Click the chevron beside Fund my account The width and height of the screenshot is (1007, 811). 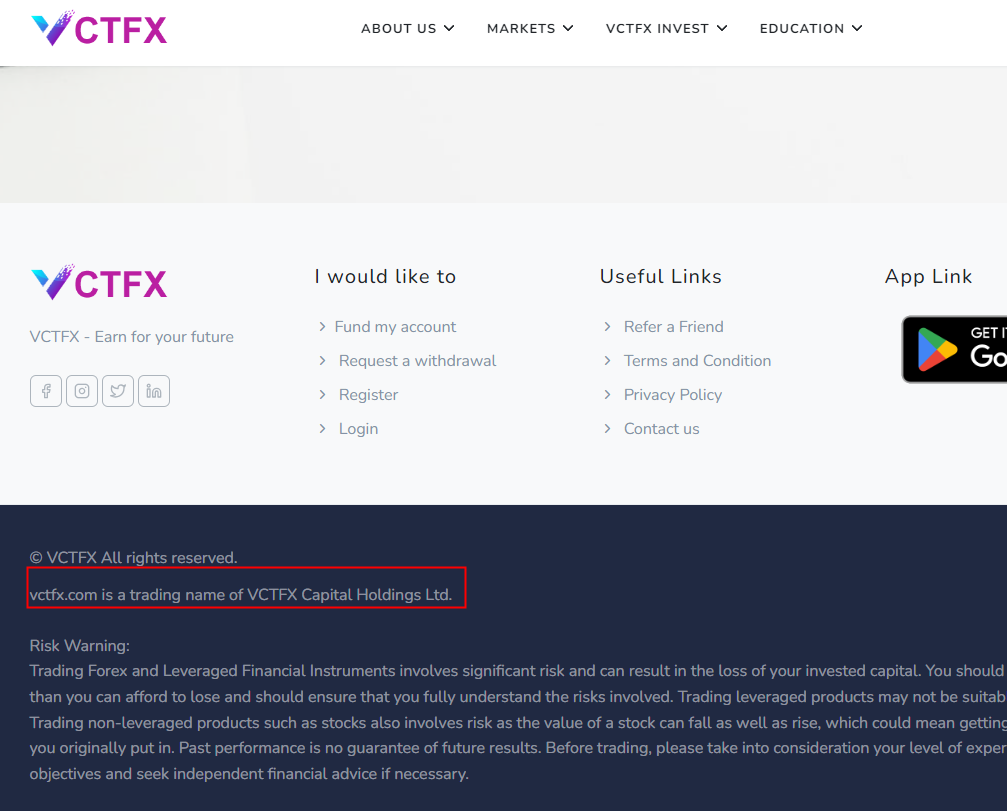[322, 327]
